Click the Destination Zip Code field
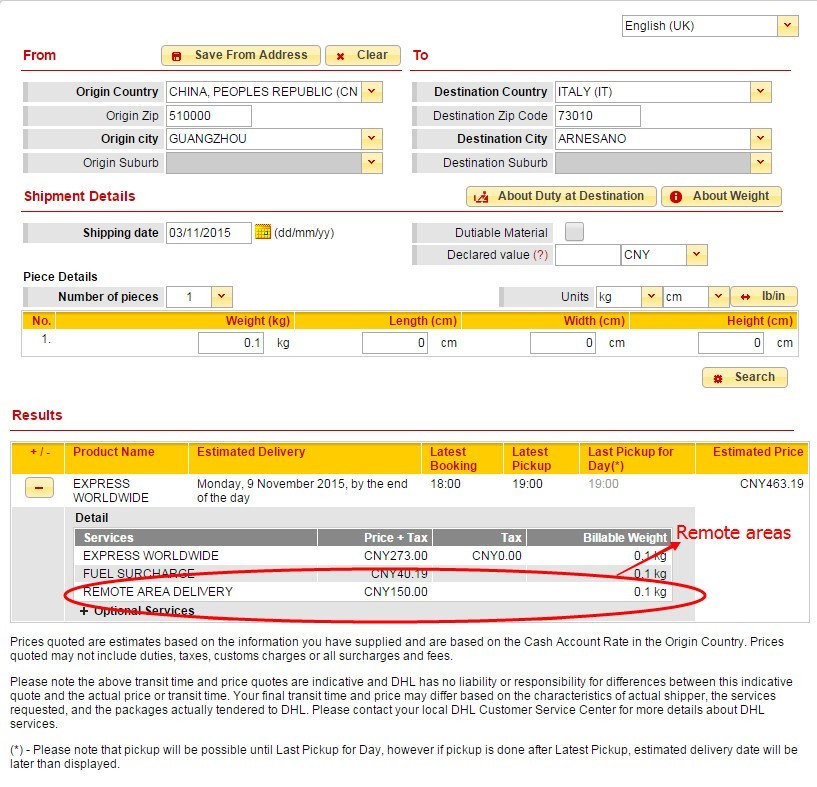 click(596, 116)
